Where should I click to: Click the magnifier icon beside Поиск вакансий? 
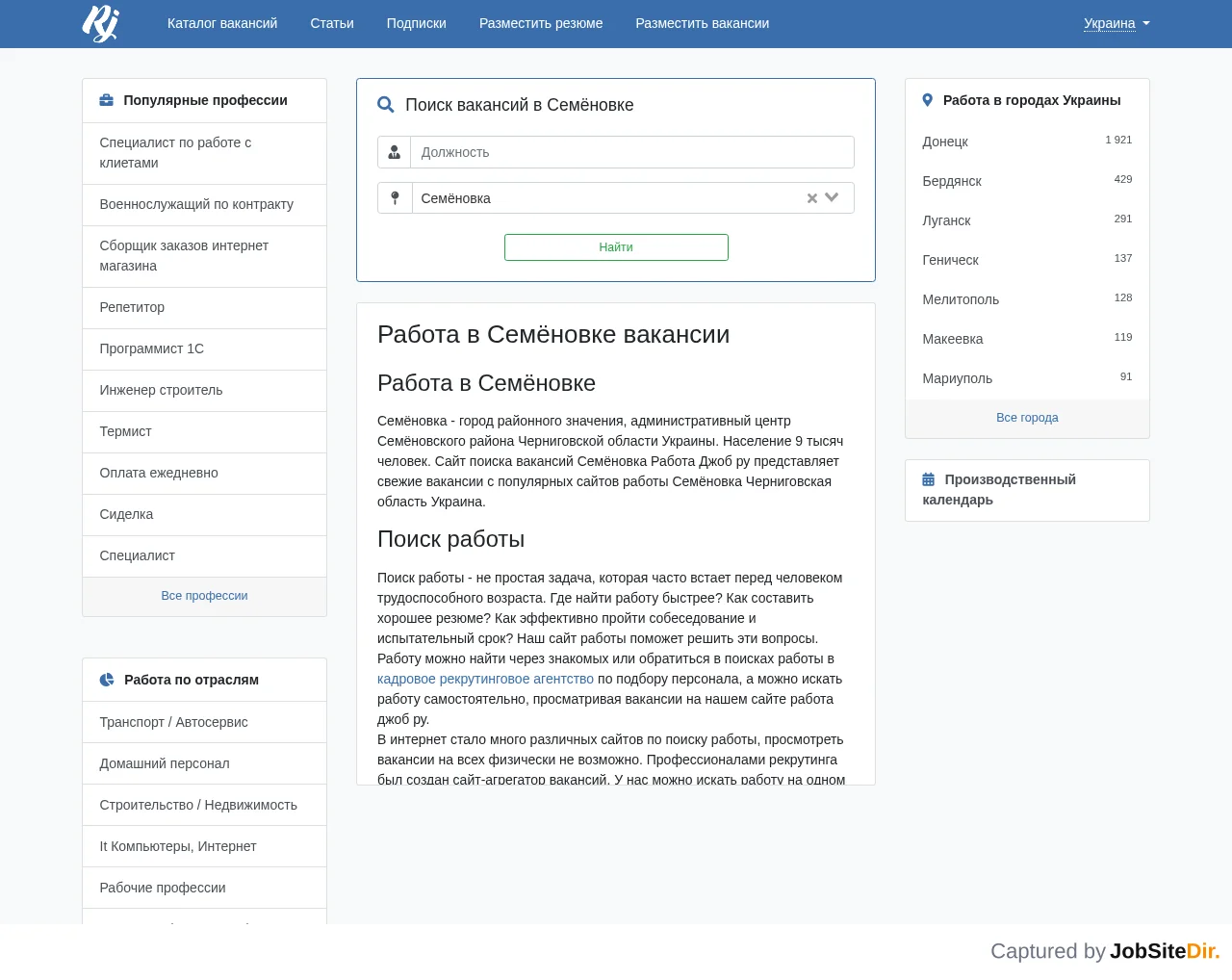click(x=386, y=105)
